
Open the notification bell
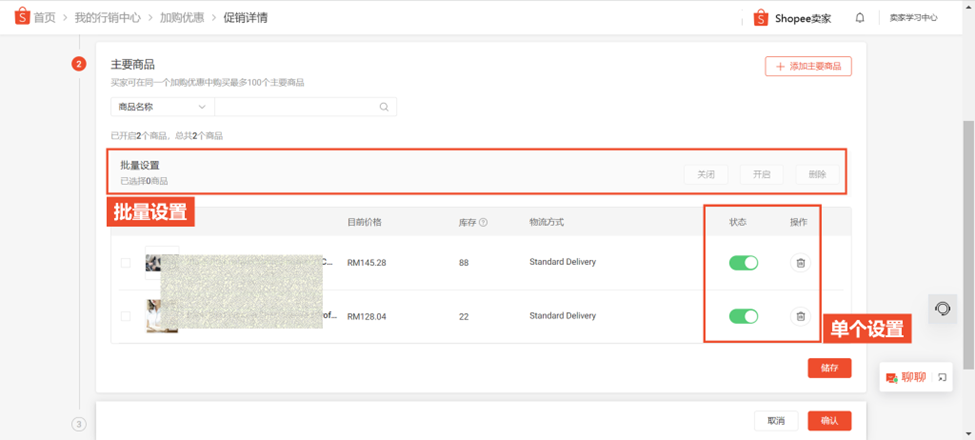(860, 18)
